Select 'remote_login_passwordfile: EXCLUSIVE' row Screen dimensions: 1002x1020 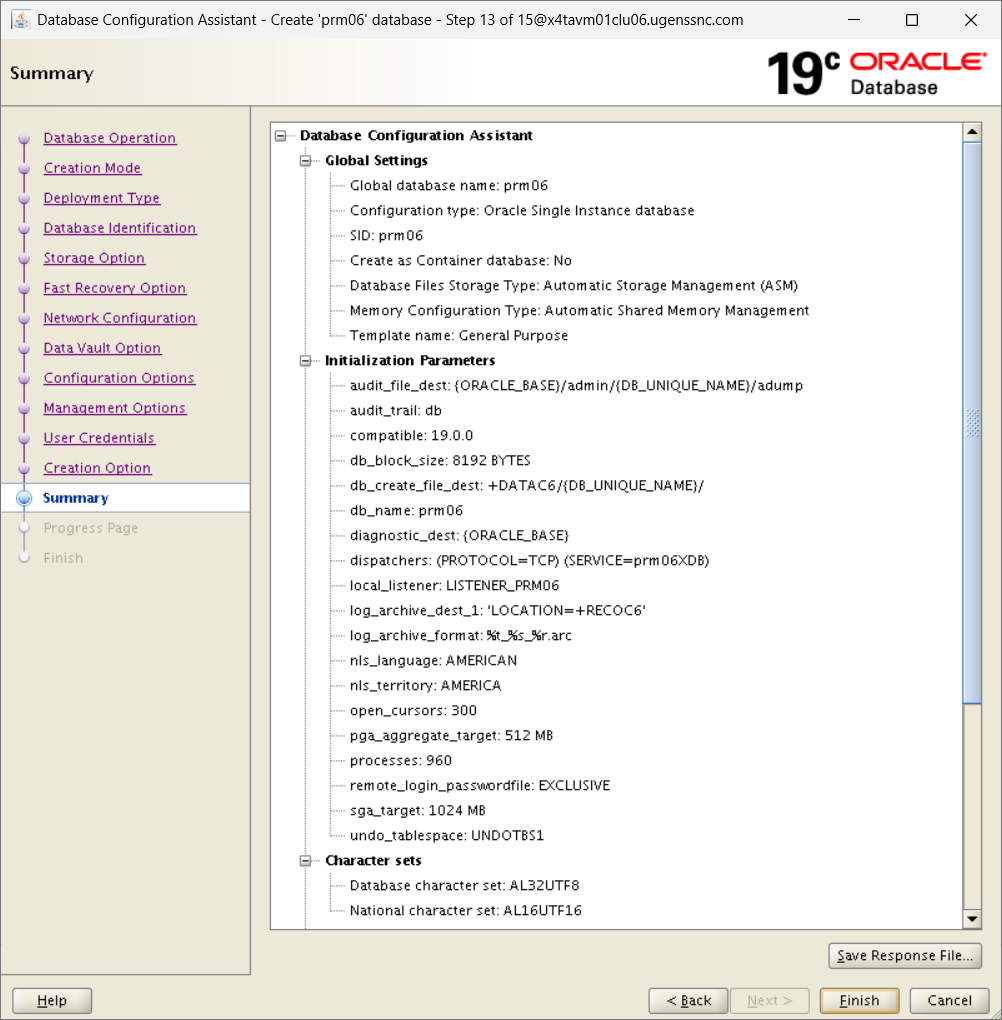[480, 786]
